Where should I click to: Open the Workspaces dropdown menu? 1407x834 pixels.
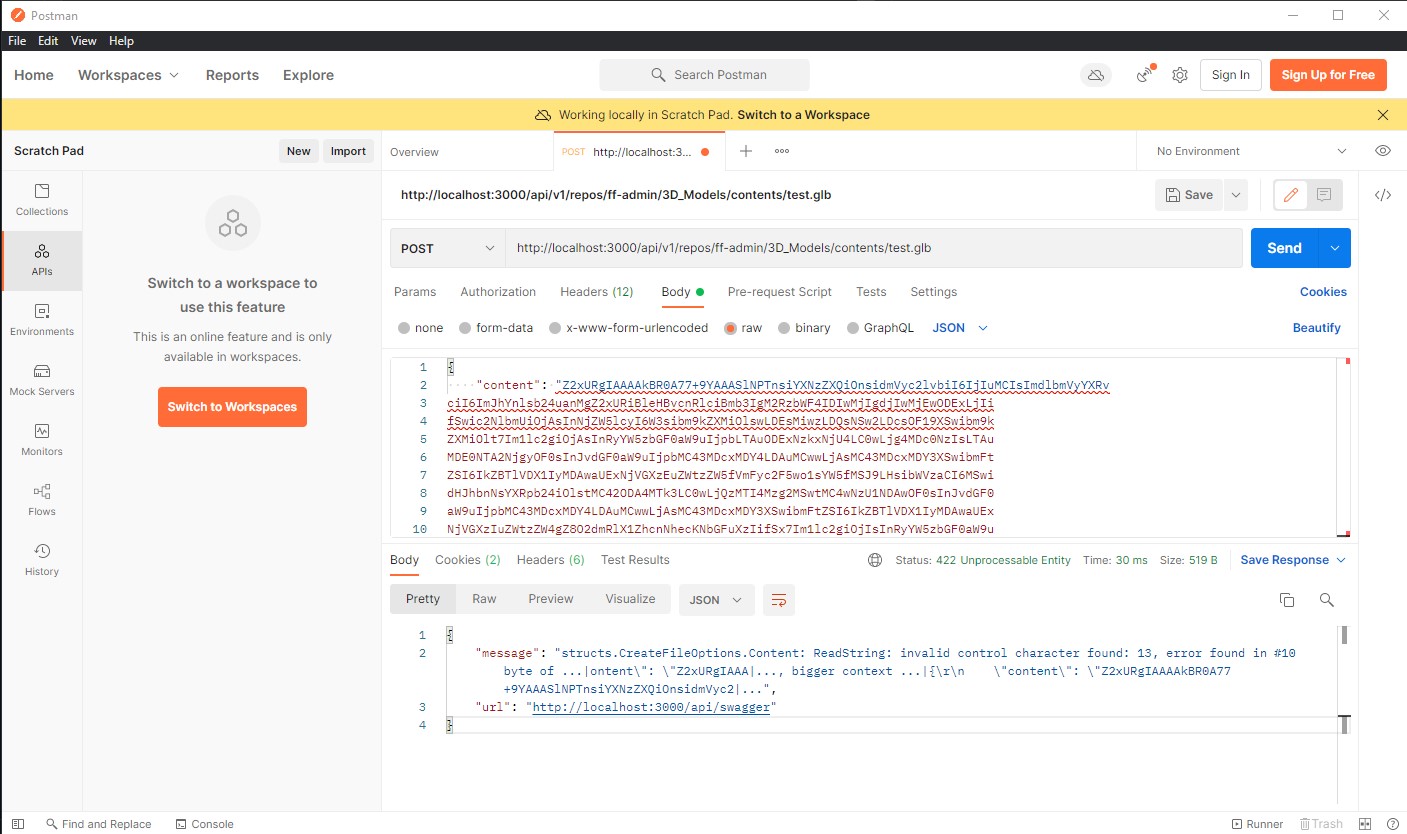[128, 75]
